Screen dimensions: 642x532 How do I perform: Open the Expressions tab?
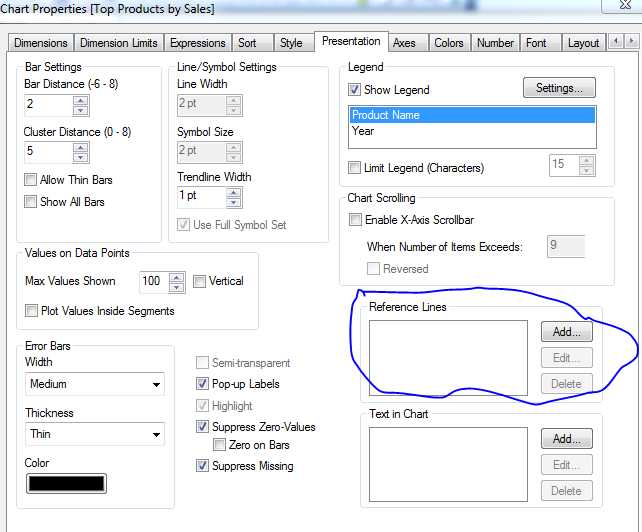click(x=198, y=43)
